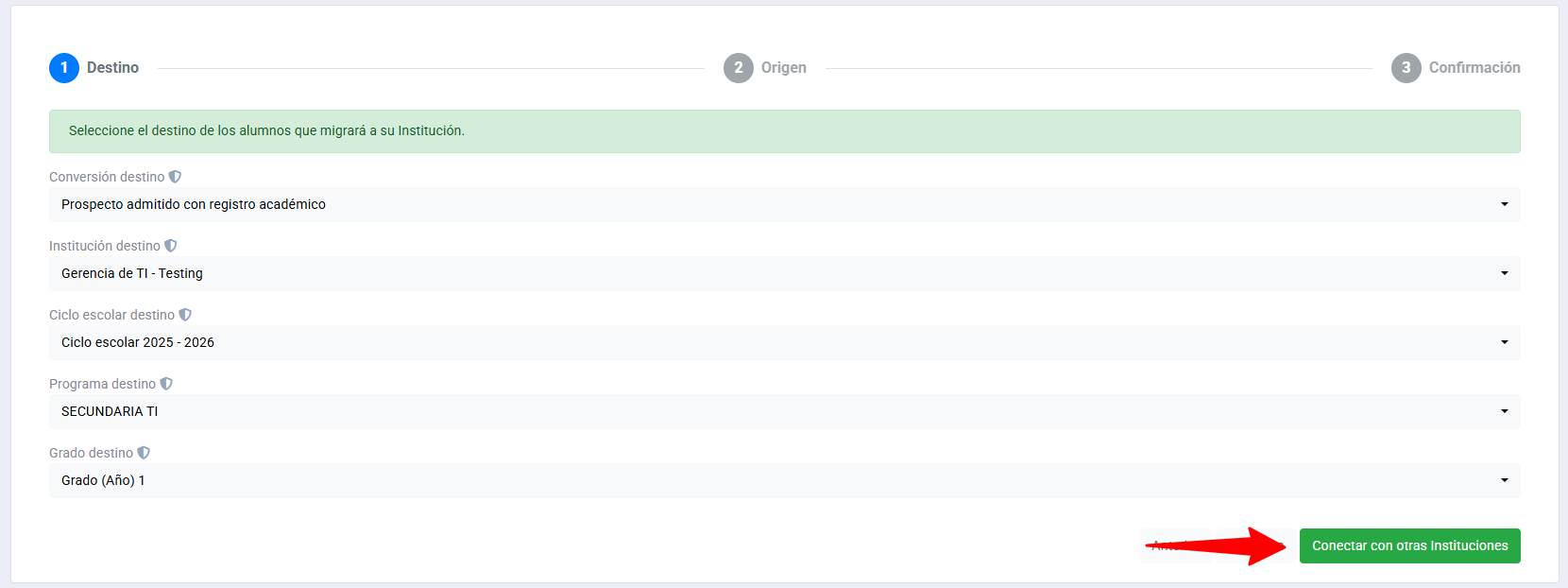Click the gray step 2 circle
1568x588 pixels.
tap(739, 68)
